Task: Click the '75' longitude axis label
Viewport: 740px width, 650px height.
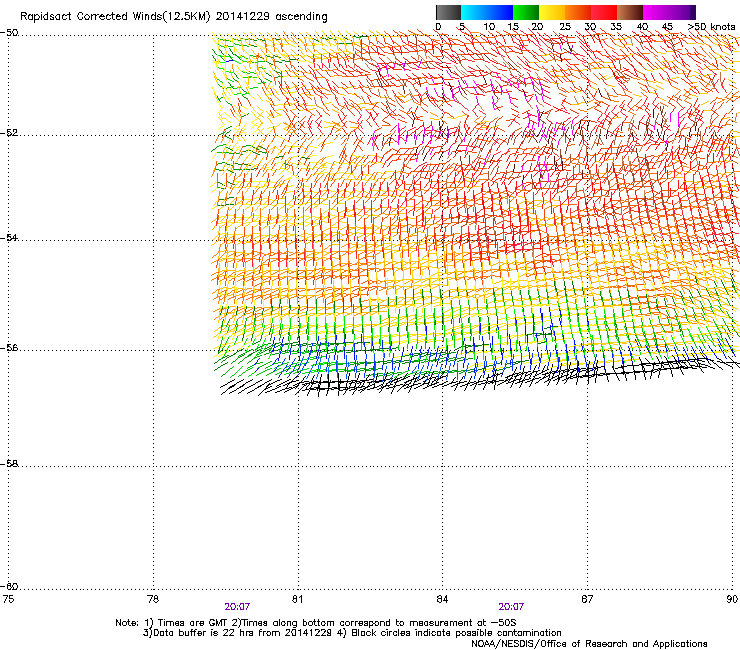Action: pyautogui.click(x=8, y=599)
